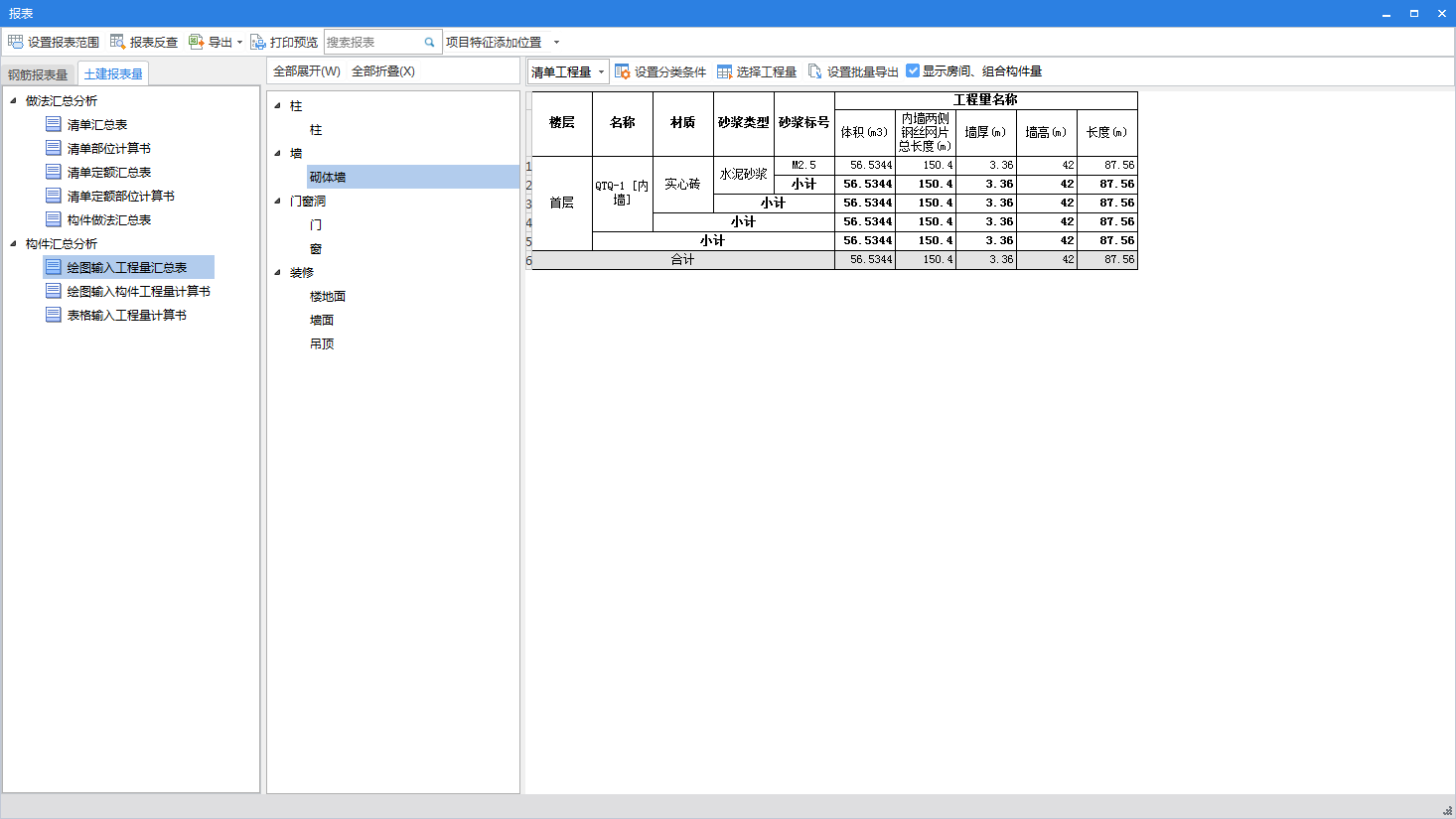The image size is (1456, 819).
Task: Click the 选择工程量 icon
Action: coord(724,71)
